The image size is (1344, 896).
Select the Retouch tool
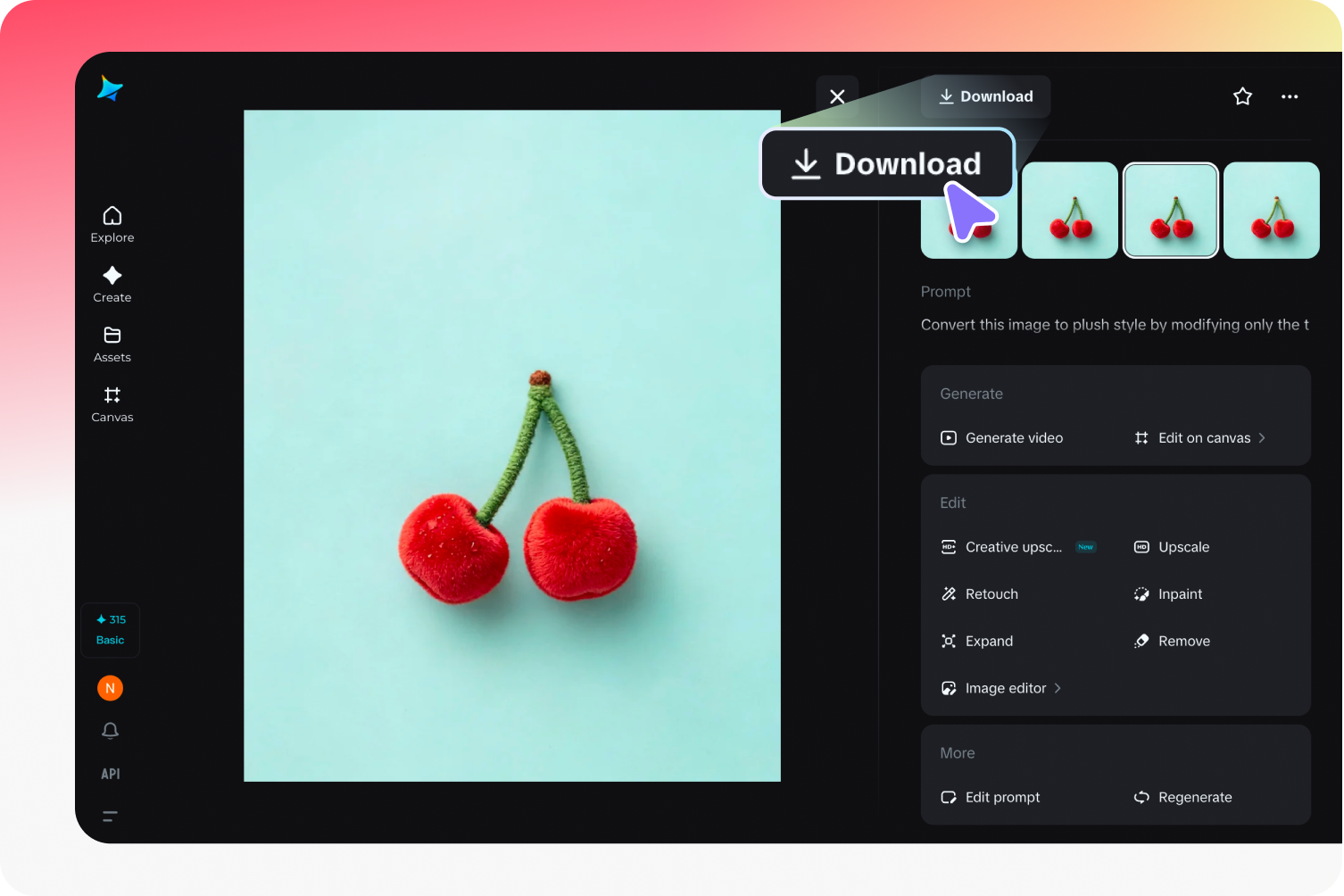(991, 593)
